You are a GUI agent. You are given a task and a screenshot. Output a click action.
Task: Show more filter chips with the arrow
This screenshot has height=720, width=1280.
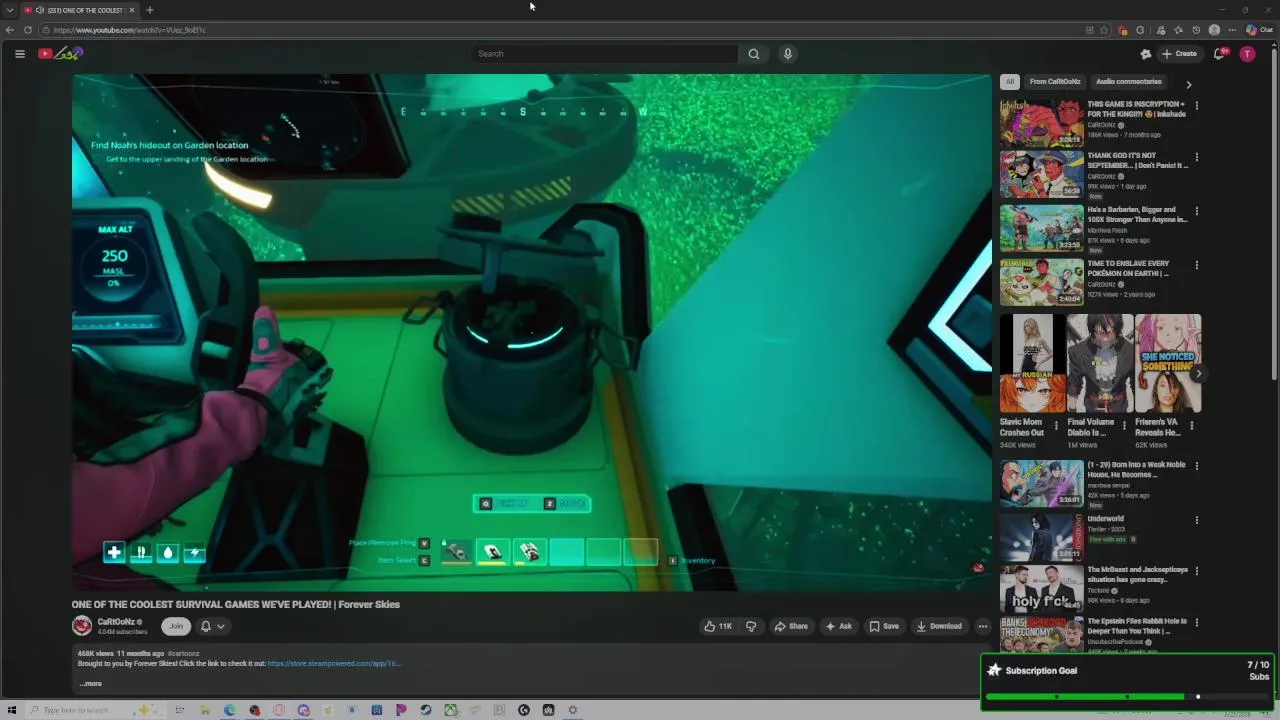(1189, 85)
